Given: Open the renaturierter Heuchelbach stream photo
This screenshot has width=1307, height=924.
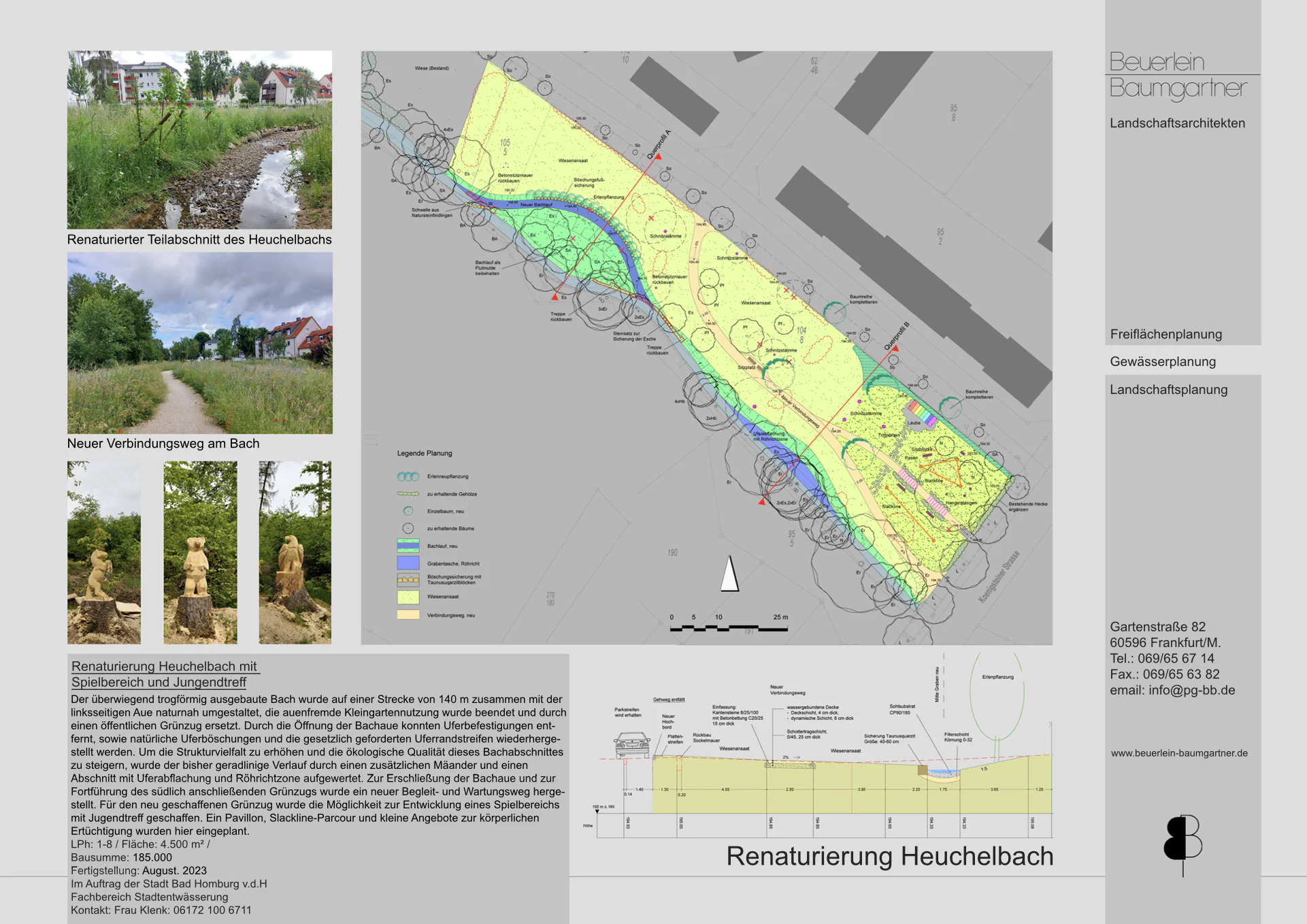Looking at the screenshot, I should coord(199,139).
